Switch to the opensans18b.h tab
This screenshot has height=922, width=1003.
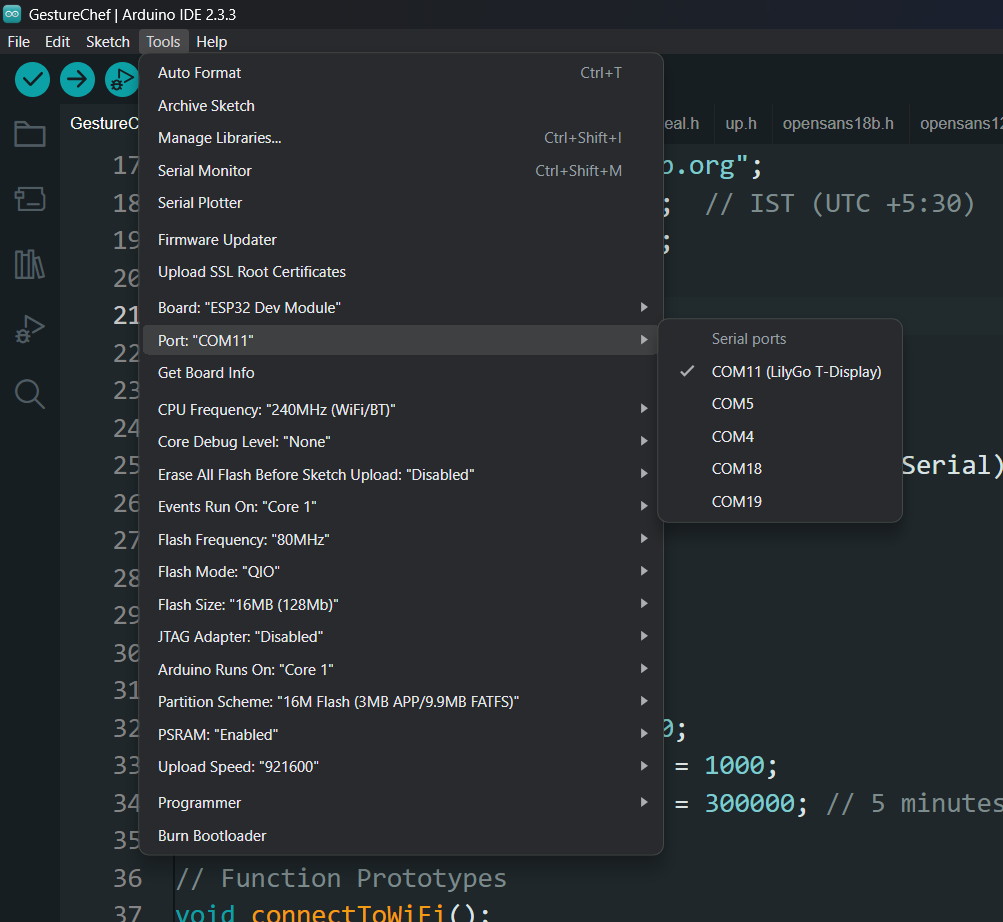[x=838, y=124]
